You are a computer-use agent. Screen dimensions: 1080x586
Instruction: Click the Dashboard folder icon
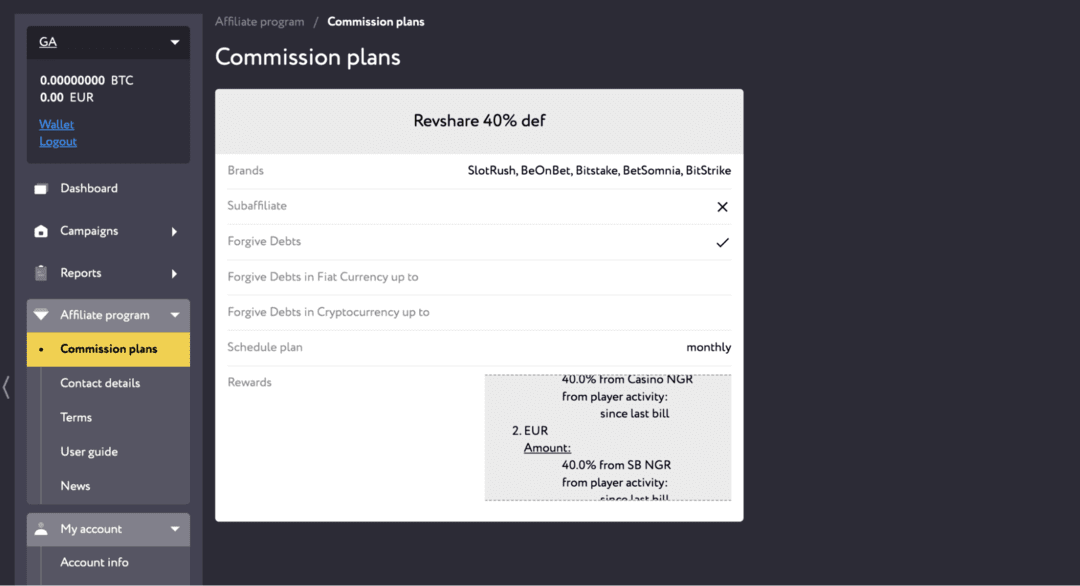pyautogui.click(x=41, y=189)
